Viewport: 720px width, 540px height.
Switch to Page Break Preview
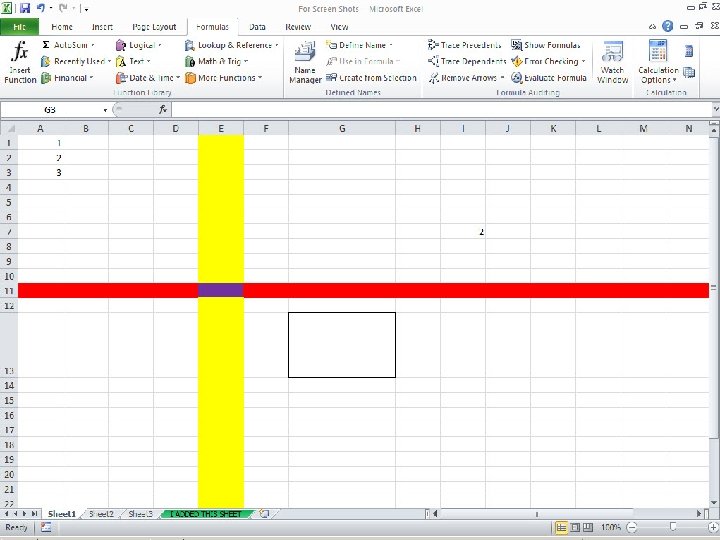[588, 528]
